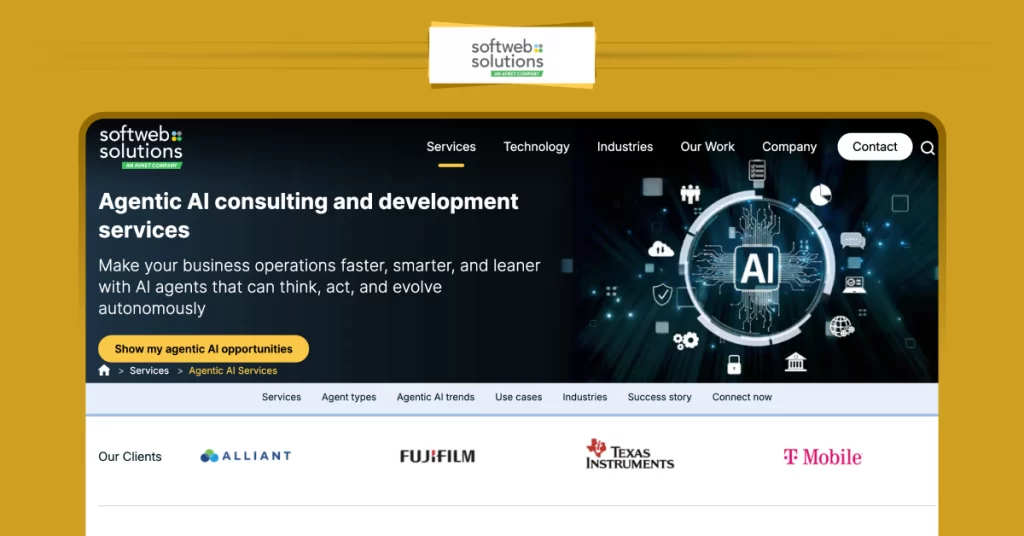Click the Make your business operations paragraph
Viewport: 1024px width, 536px height.
(319, 287)
